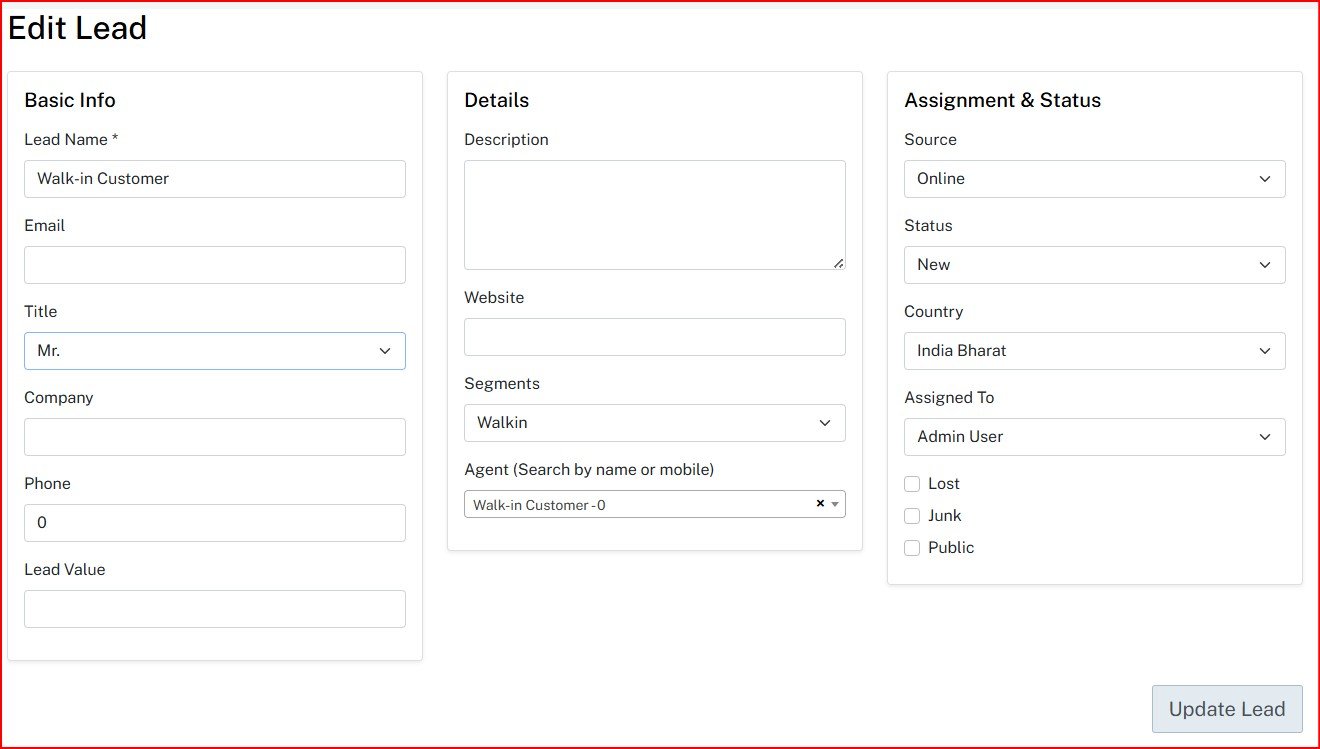Viewport: 1320px width, 749px height.
Task: Focus the Description text area
Action: [x=654, y=215]
